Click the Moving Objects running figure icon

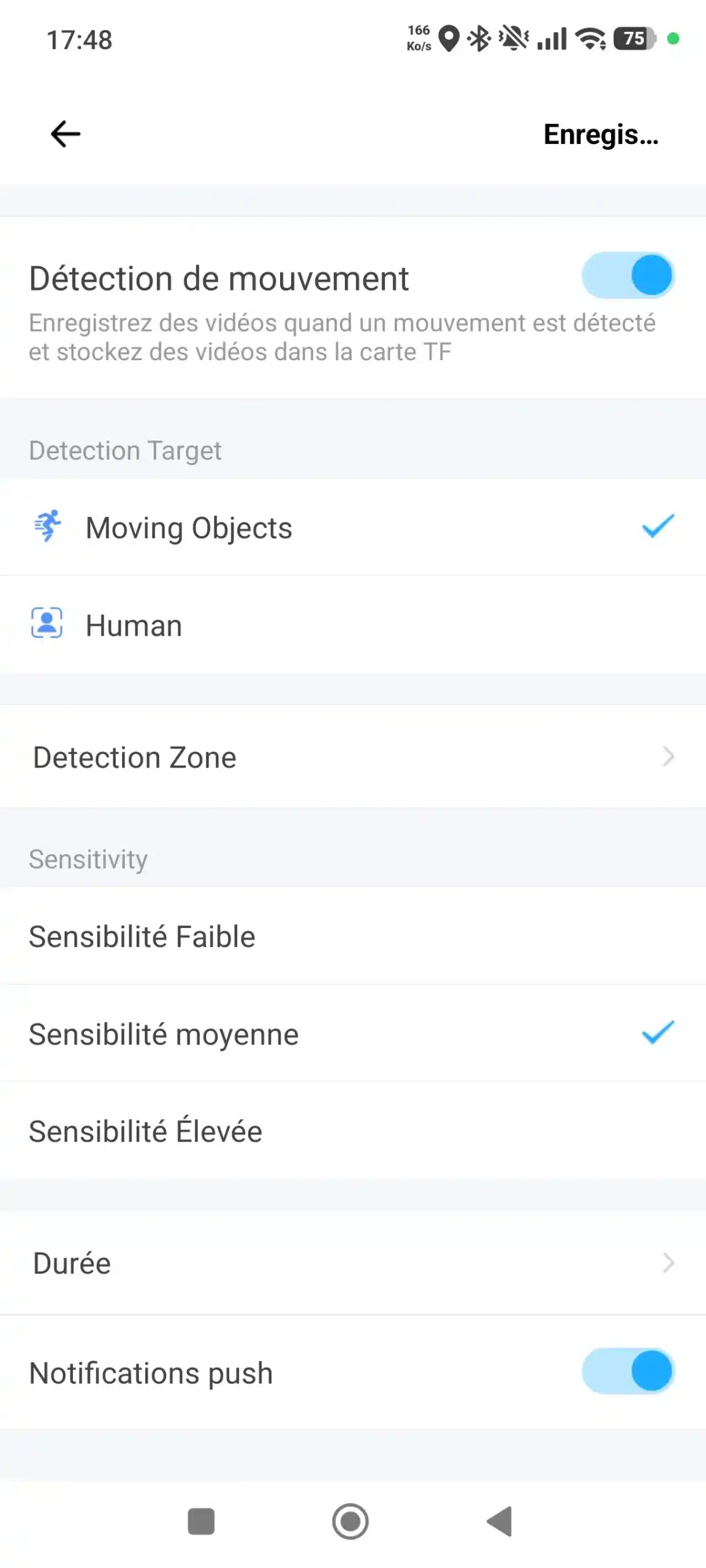47,526
